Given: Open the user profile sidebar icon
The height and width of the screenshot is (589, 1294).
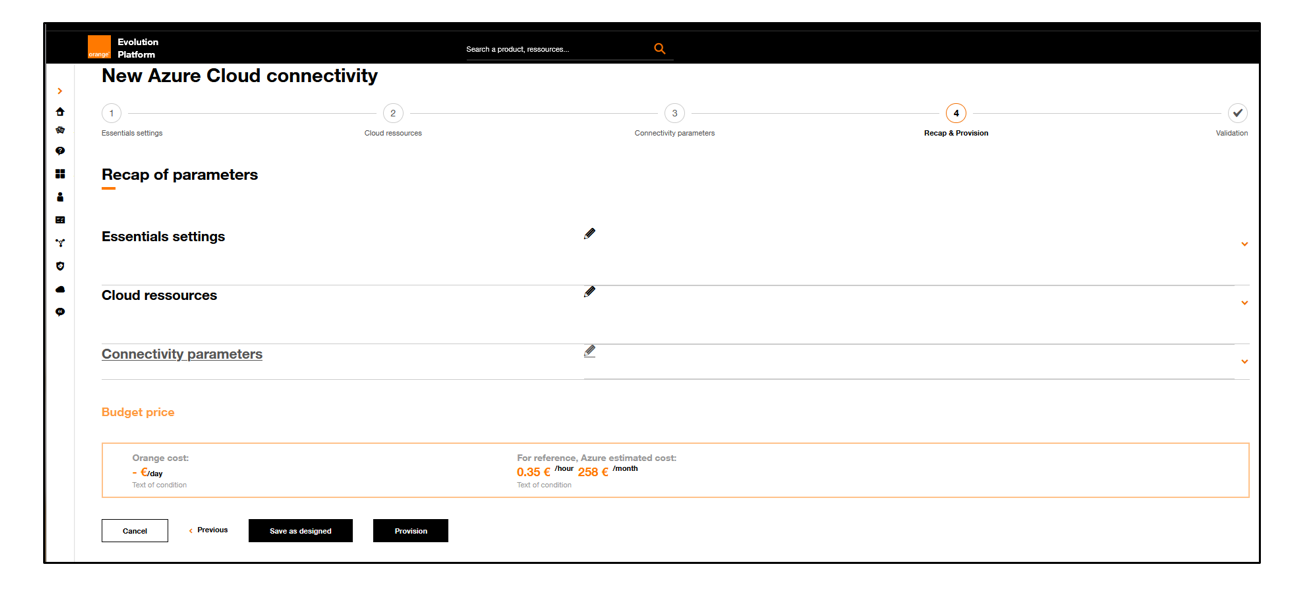Looking at the screenshot, I should 60,197.
